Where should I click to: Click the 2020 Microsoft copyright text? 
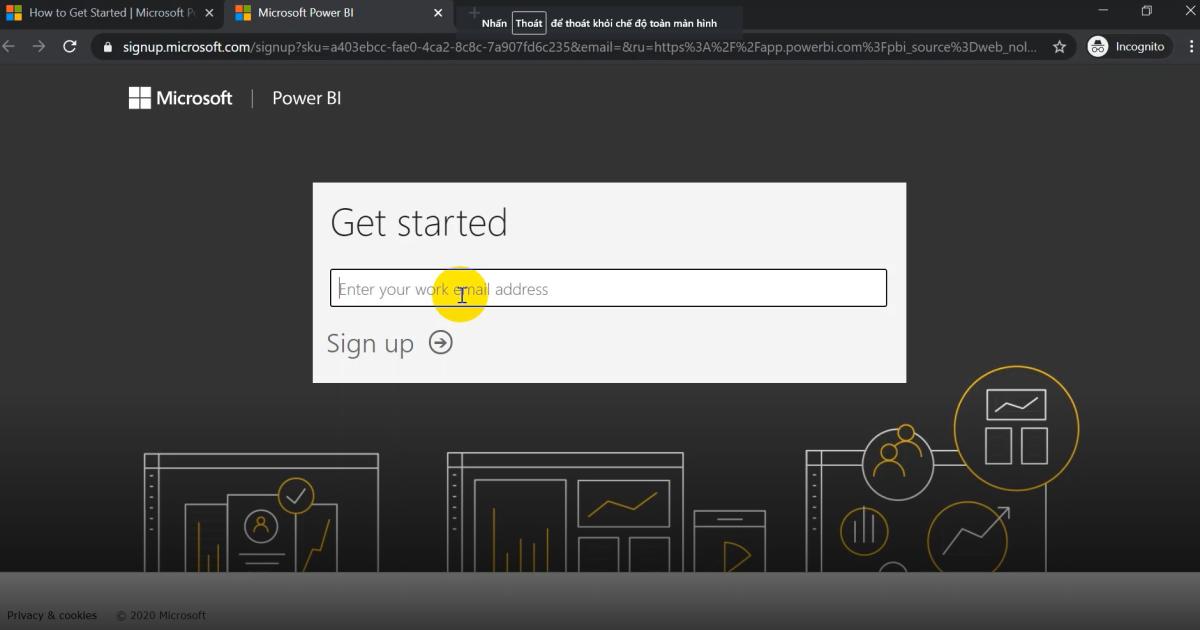tap(160, 615)
